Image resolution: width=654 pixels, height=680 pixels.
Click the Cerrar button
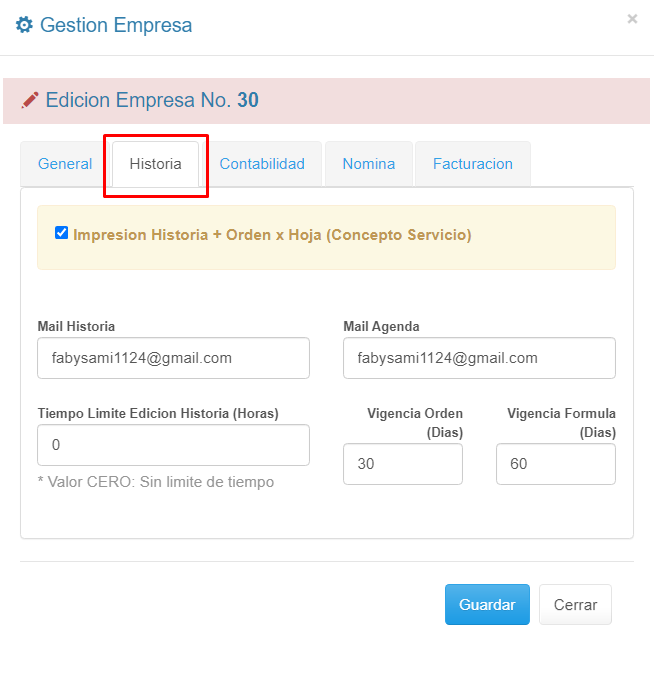(x=575, y=605)
